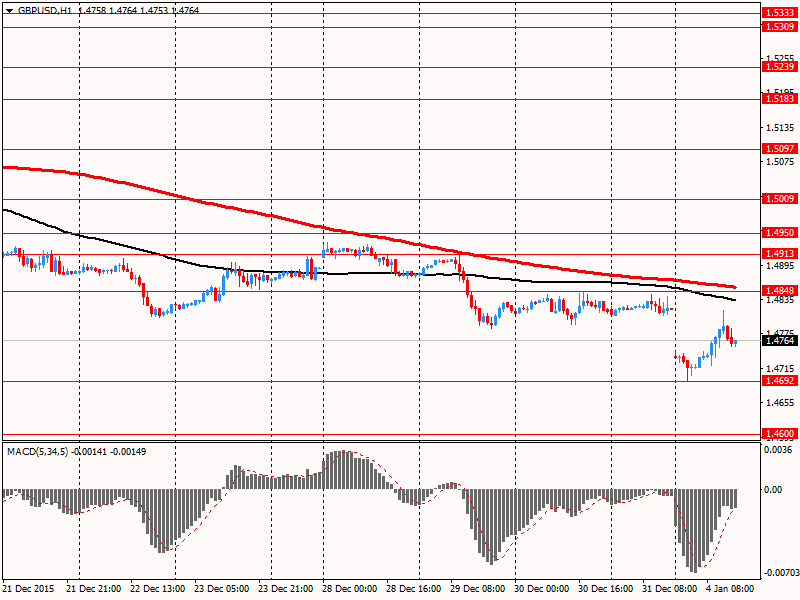Click the 31 Dec 08:00 time label
800x600 pixels.
click(x=669, y=588)
